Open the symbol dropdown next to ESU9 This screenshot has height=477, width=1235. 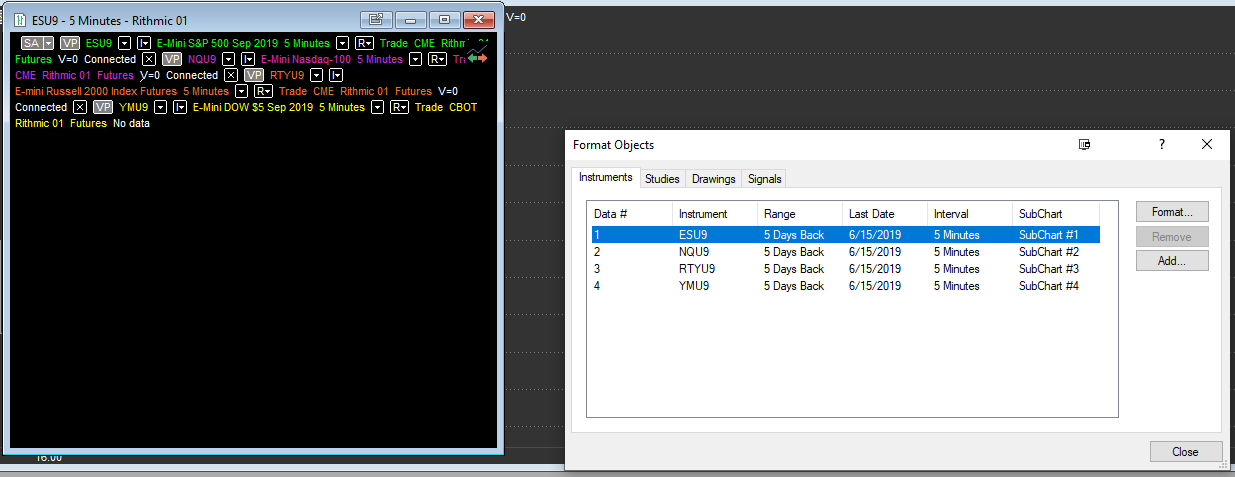point(125,43)
